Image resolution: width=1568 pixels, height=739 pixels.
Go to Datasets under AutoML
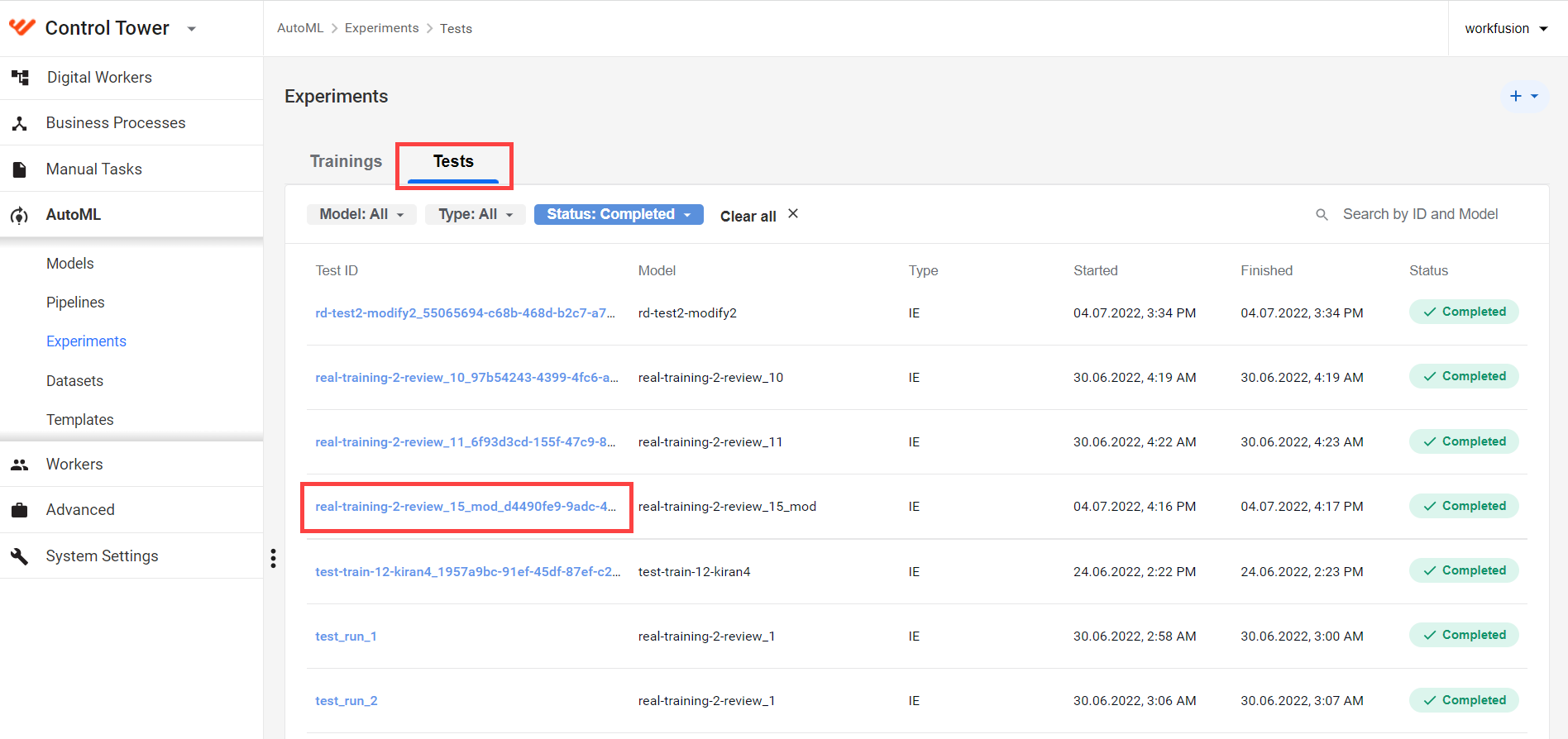pyautogui.click(x=74, y=381)
